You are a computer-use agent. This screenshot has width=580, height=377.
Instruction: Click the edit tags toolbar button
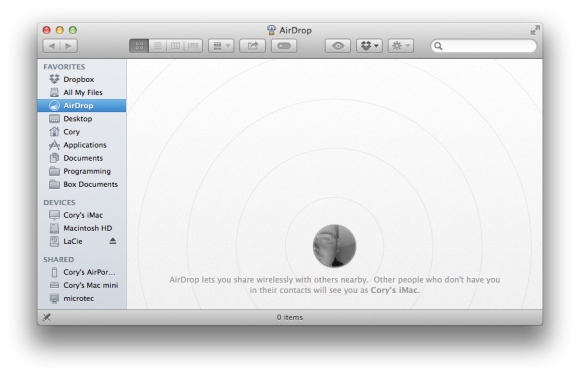[x=284, y=46]
